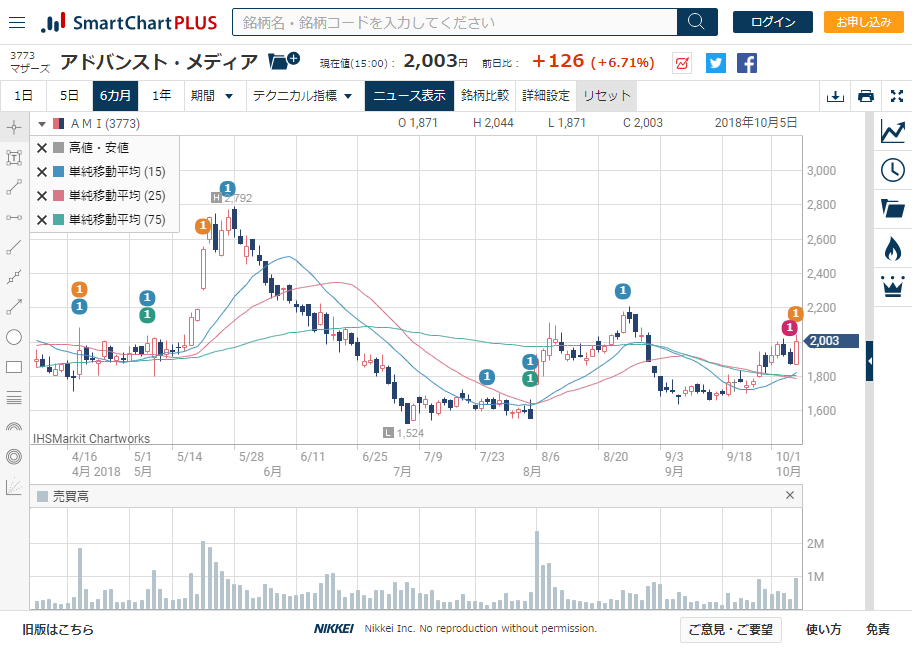The width and height of the screenshot is (912, 648).
Task: Click the pink news marker near 10/1
Action: point(789,328)
